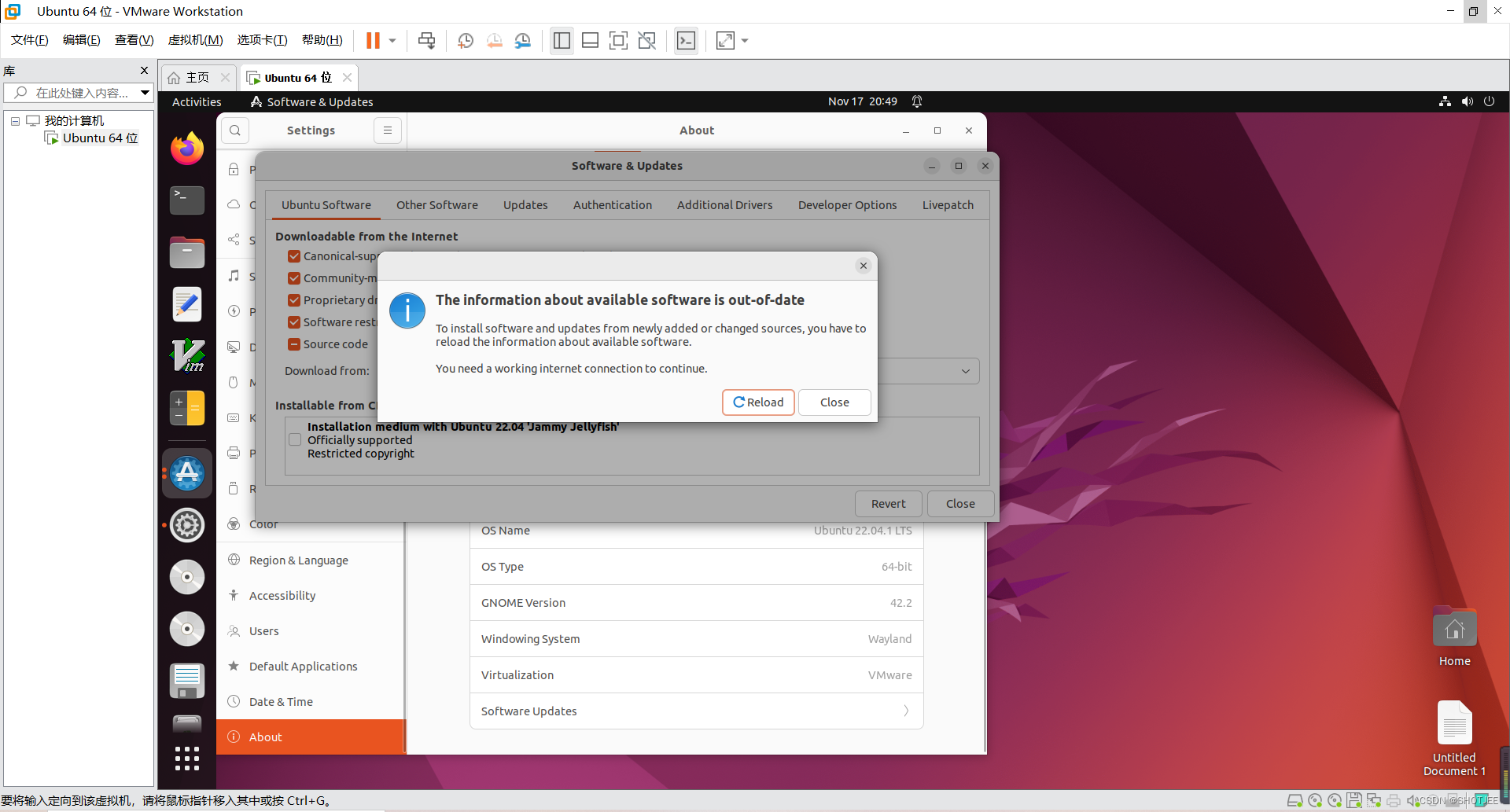This screenshot has height=812, width=1510.
Task: Open the VMware 虚拟机(M) menu
Action: 195,40
